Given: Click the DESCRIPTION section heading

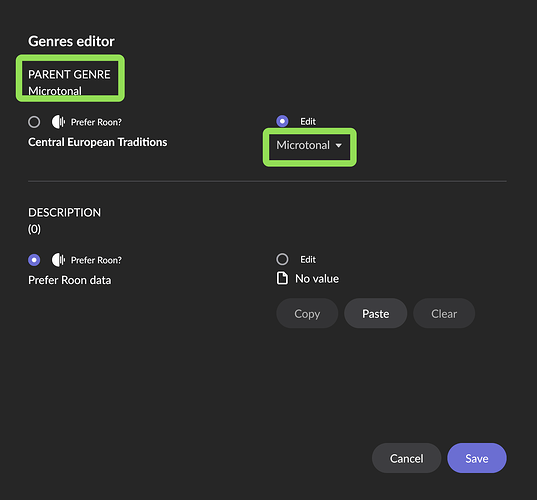Looking at the screenshot, I should click(x=64, y=213).
